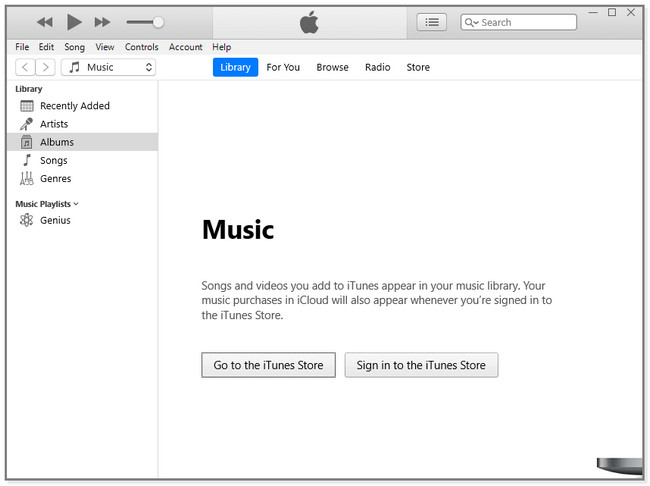Select Albums in the library sidebar
The image size is (650, 486).
click(82, 142)
